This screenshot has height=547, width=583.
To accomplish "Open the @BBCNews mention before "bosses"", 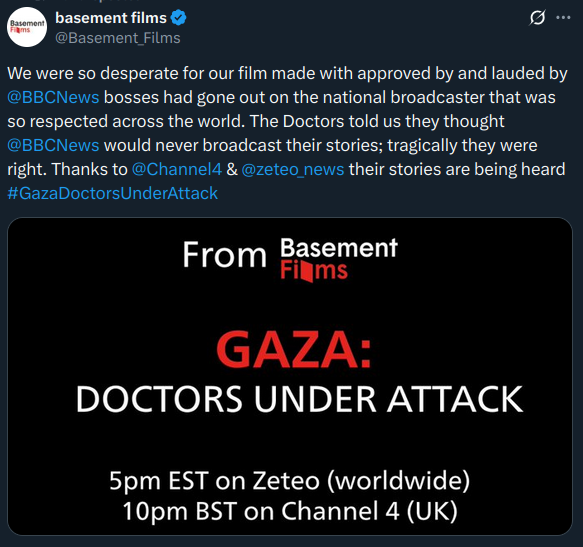I will point(53,97).
